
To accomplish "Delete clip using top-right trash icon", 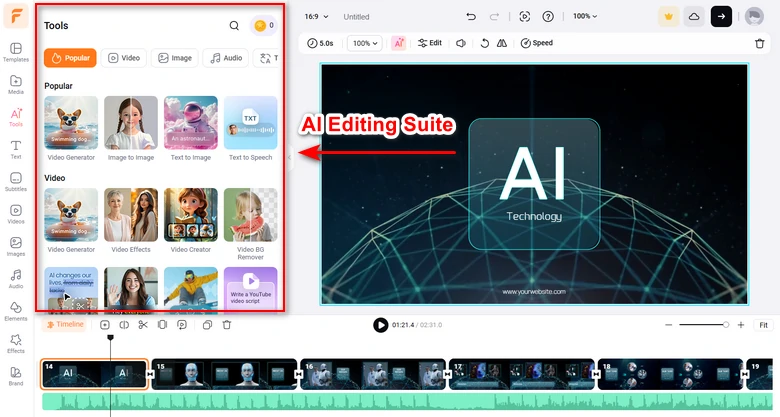I will click(x=760, y=43).
